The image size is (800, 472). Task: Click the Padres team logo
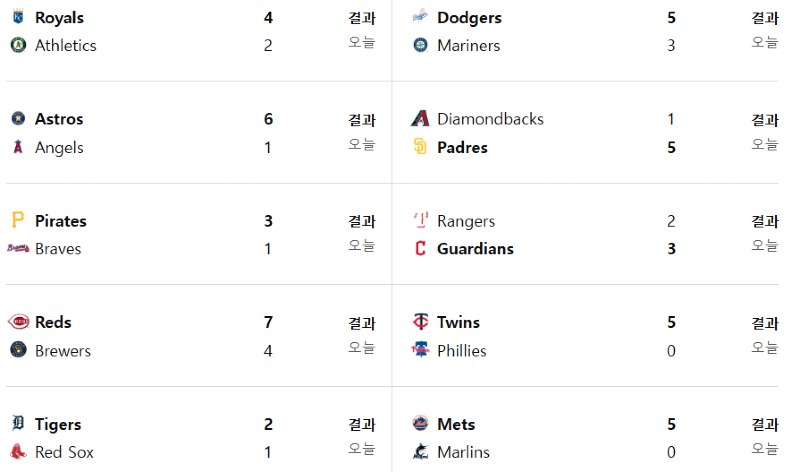click(420, 147)
